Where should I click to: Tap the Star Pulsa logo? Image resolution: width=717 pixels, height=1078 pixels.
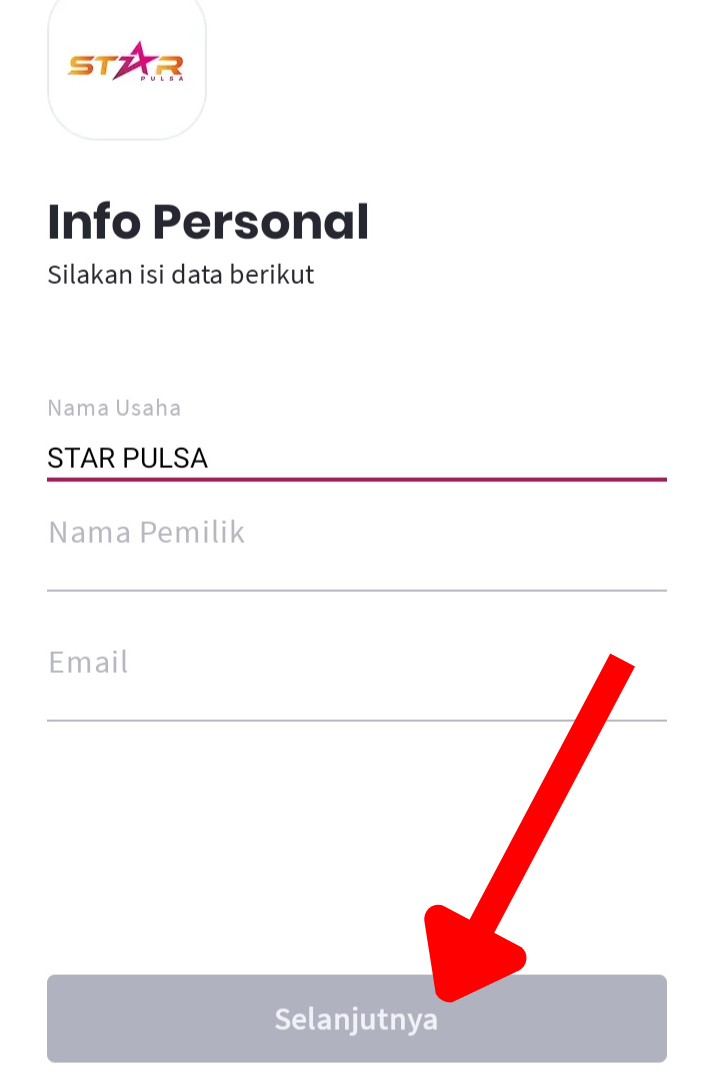point(126,67)
